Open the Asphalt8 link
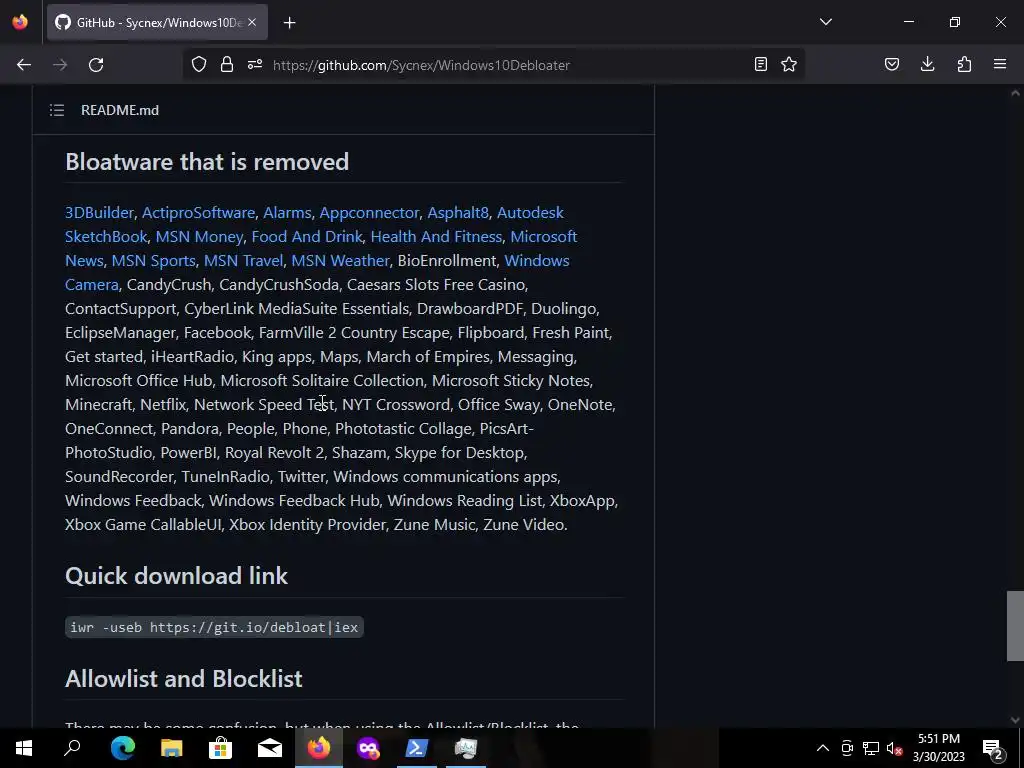 click(458, 212)
